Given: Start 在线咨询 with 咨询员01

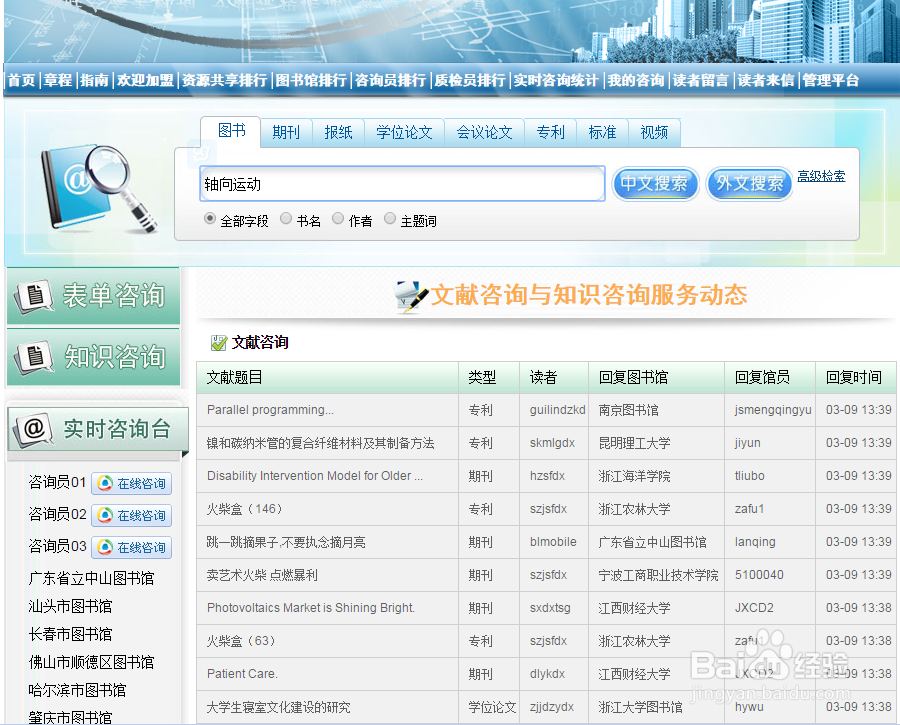Looking at the screenshot, I should (131, 483).
